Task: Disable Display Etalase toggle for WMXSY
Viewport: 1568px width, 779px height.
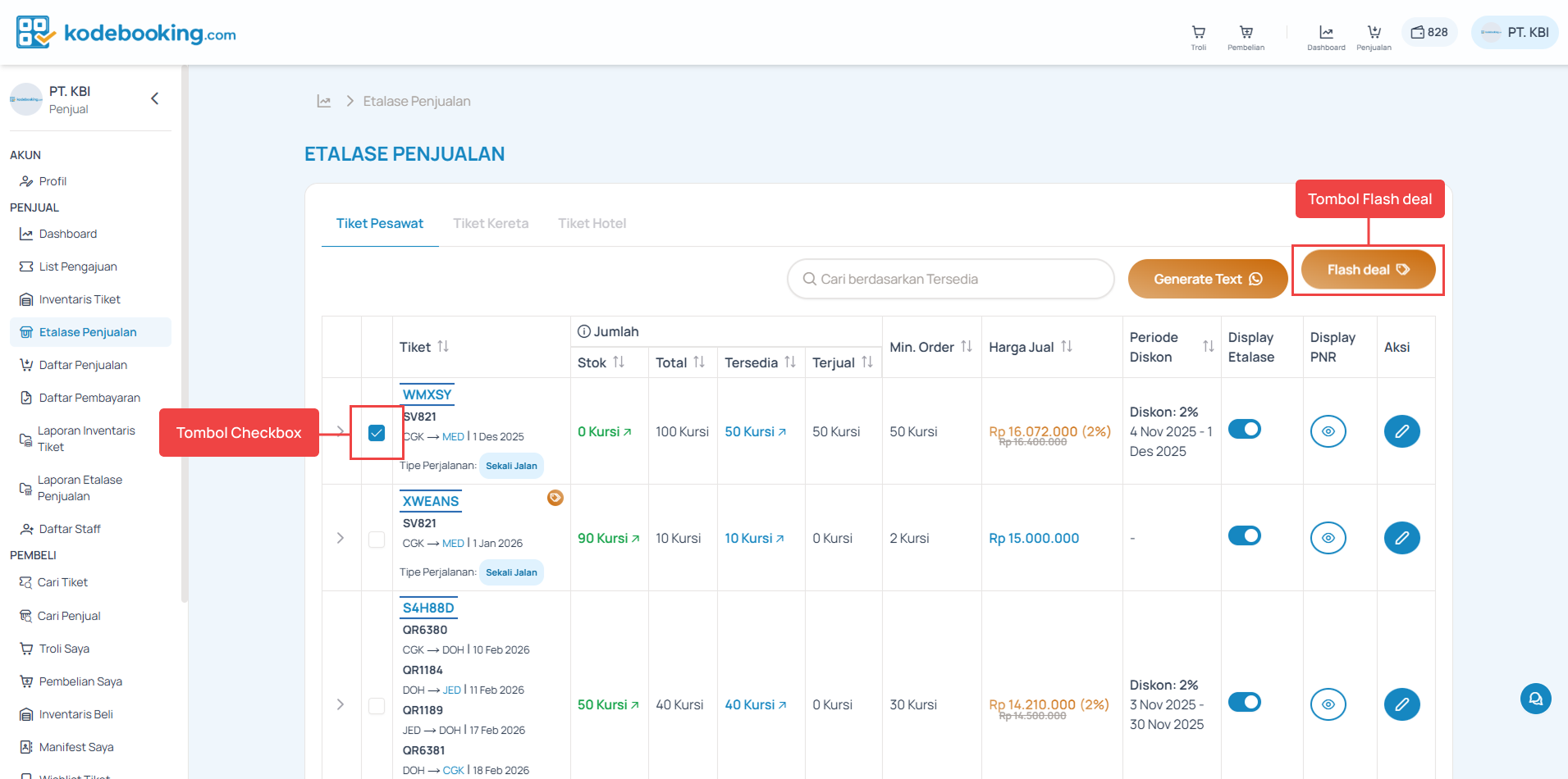Action: (x=1245, y=429)
